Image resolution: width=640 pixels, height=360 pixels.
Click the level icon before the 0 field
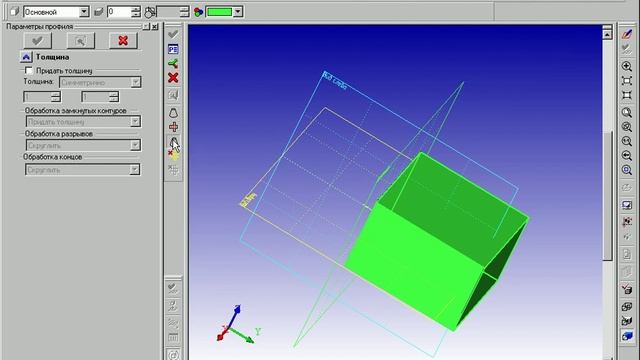tap(99, 12)
